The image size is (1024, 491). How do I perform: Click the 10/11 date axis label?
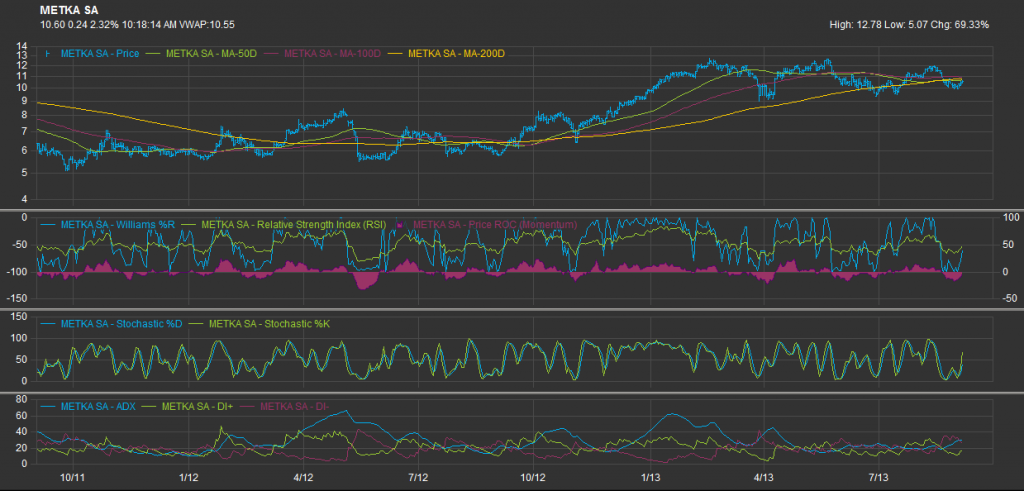(74, 477)
